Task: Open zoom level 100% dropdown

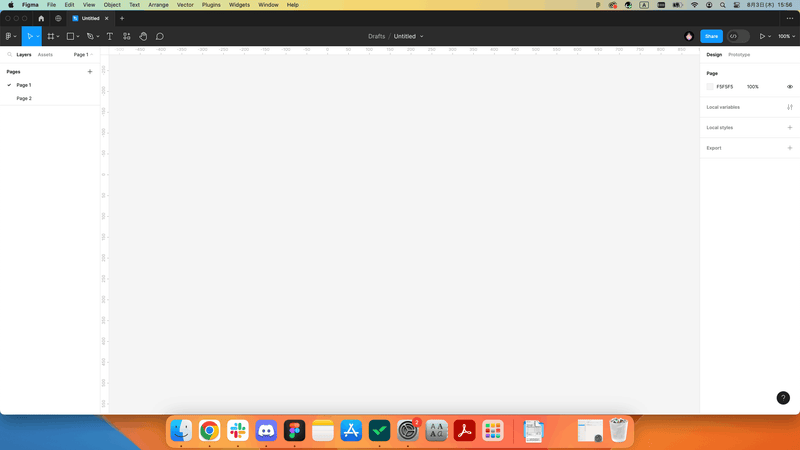Action: pos(786,36)
